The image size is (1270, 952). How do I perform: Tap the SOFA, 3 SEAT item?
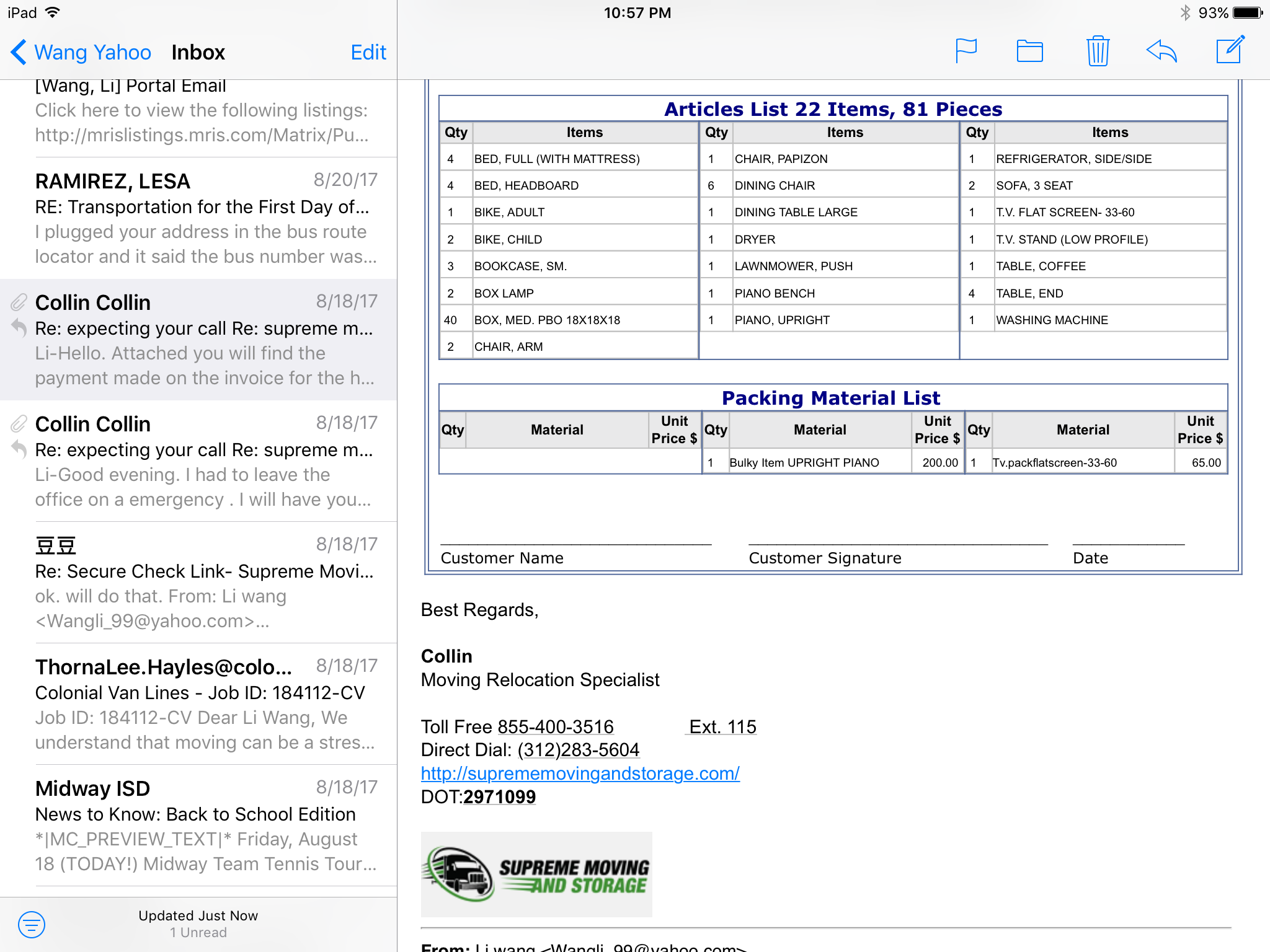point(1034,185)
